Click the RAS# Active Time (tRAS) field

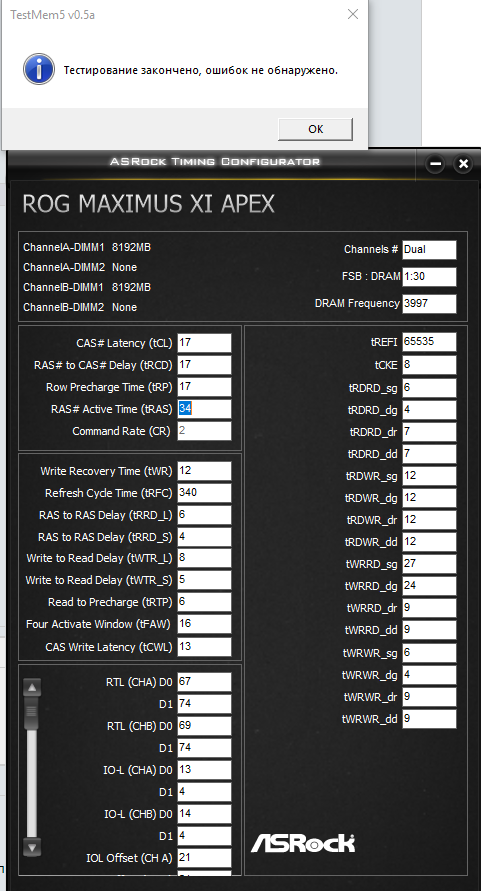(x=204, y=409)
